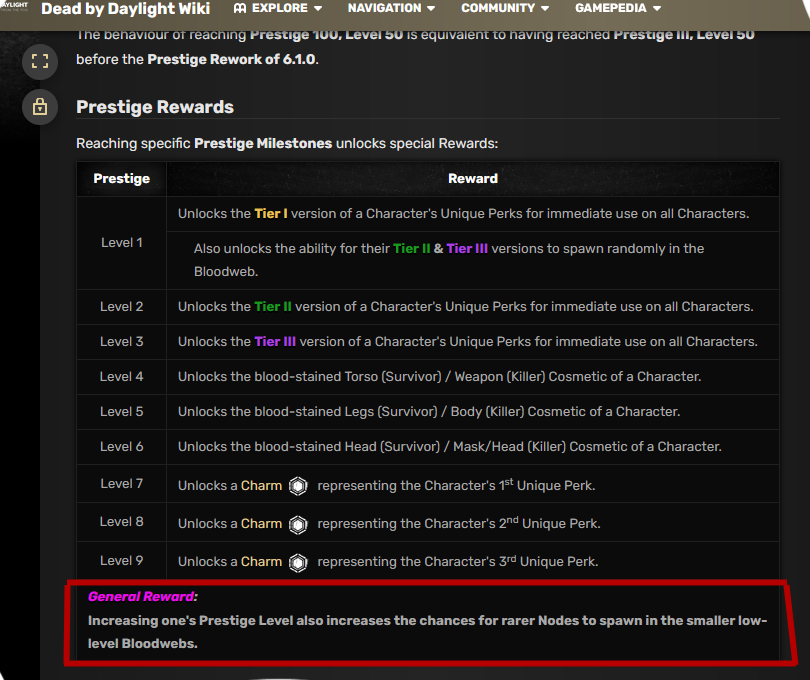Viewport: 810px width, 680px height.
Task: Open the Charm link in the Level 7 row
Action: pyautogui.click(x=261, y=486)
